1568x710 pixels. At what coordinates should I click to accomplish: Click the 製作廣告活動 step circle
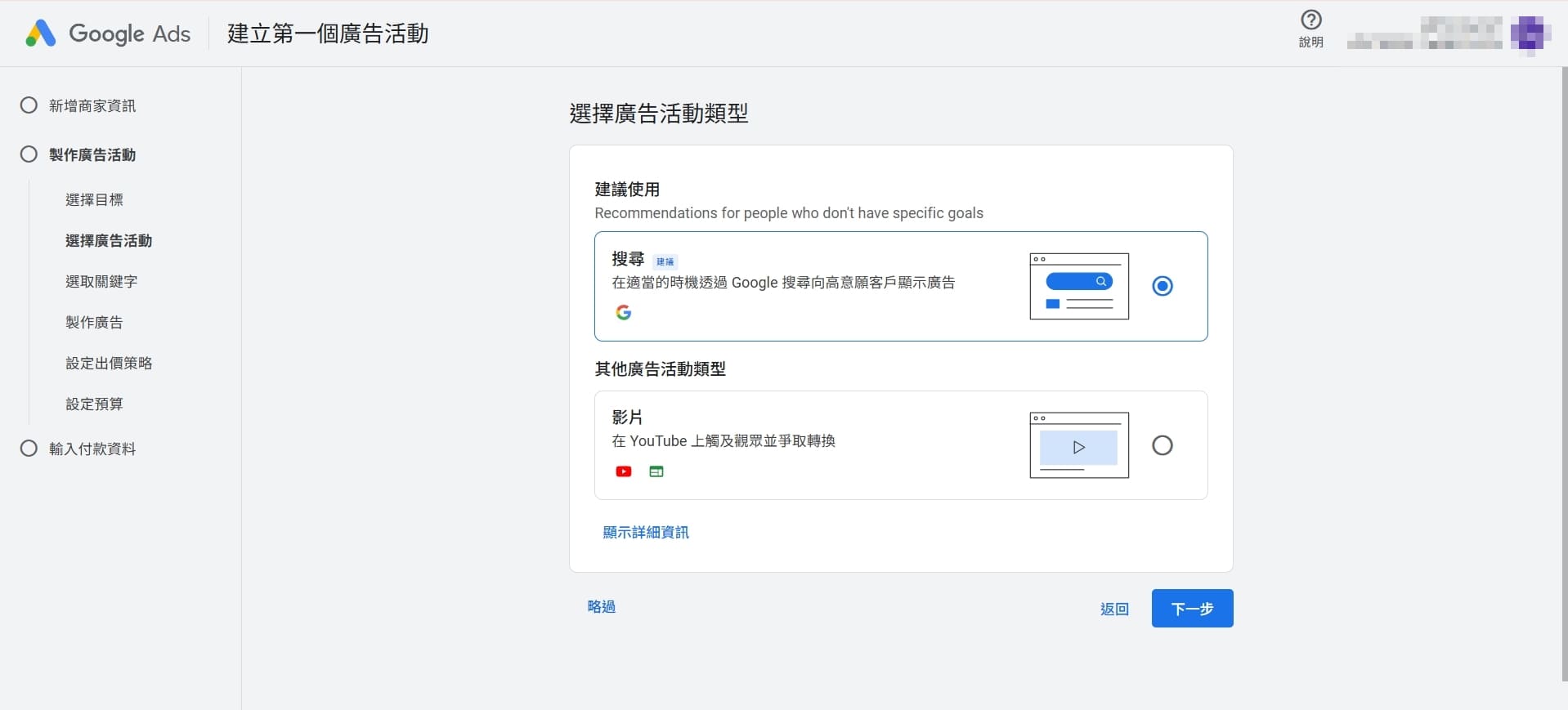[29, 154]
